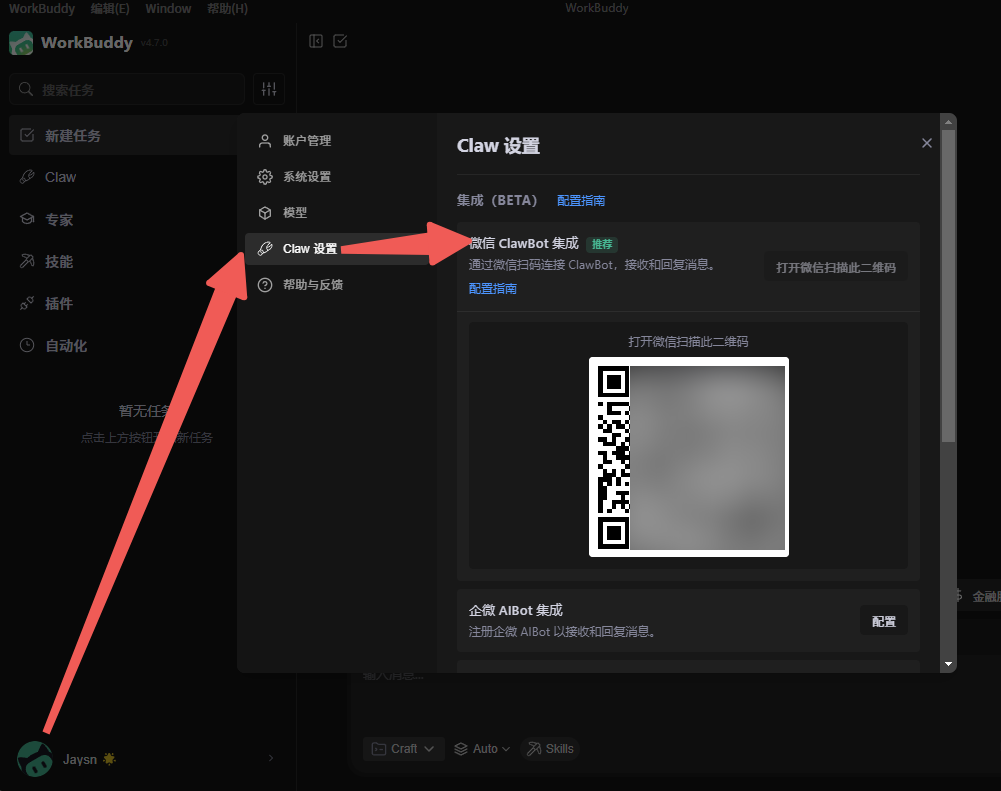Viewport: 1001px width, 791px height.
Task: Click the 打开微信扫描此二维码 button
Action: [x=836, y=267]
